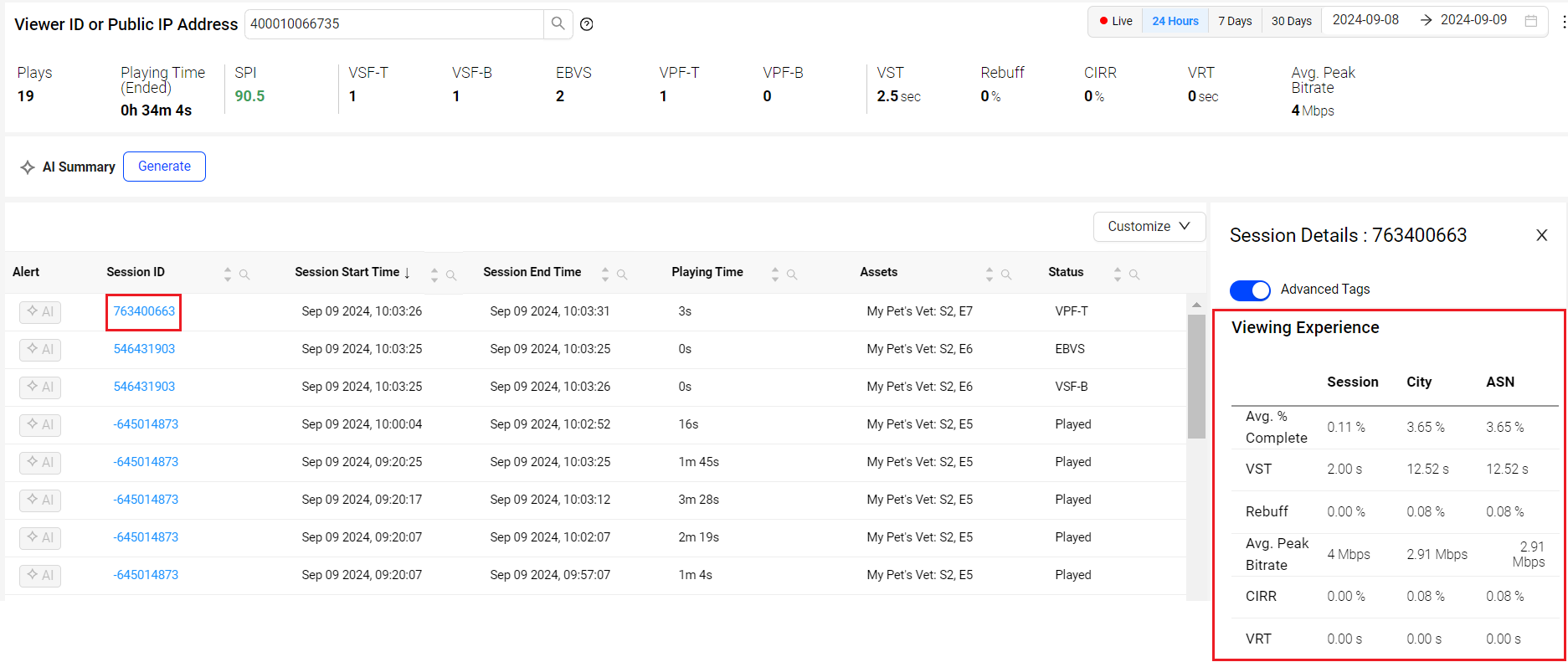Search within Session End Time column
The height and width of the screenshot is (662, 1568).
pos(622,274)
